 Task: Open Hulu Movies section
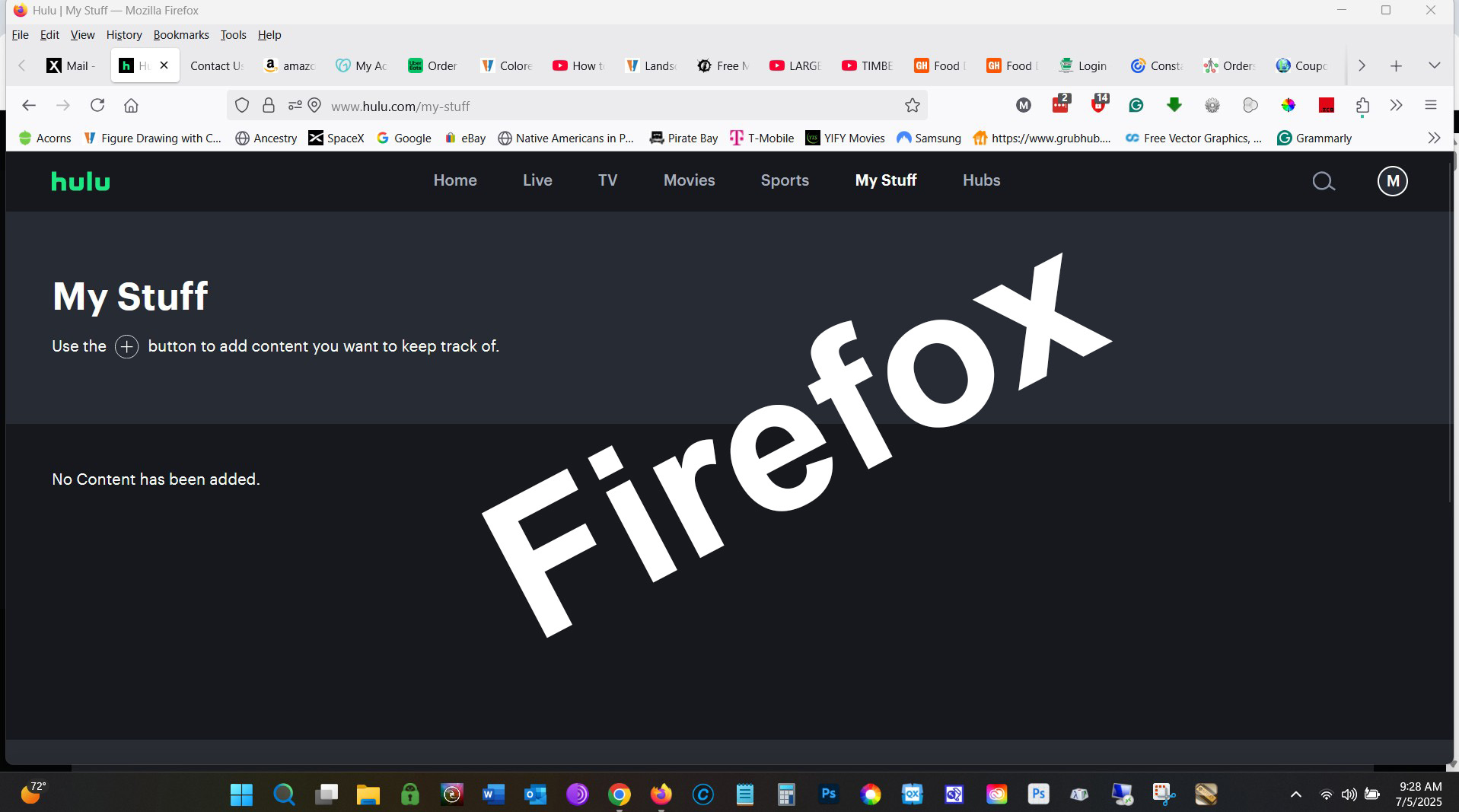(x=690, y=180)
